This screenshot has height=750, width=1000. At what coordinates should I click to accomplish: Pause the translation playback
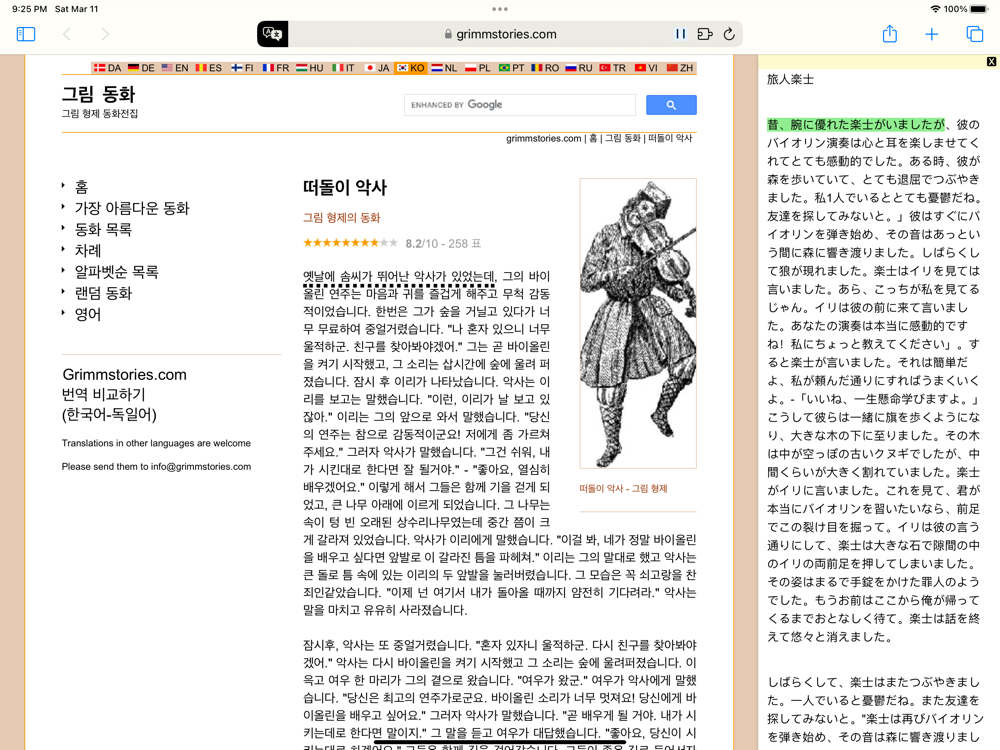[680, 34]
